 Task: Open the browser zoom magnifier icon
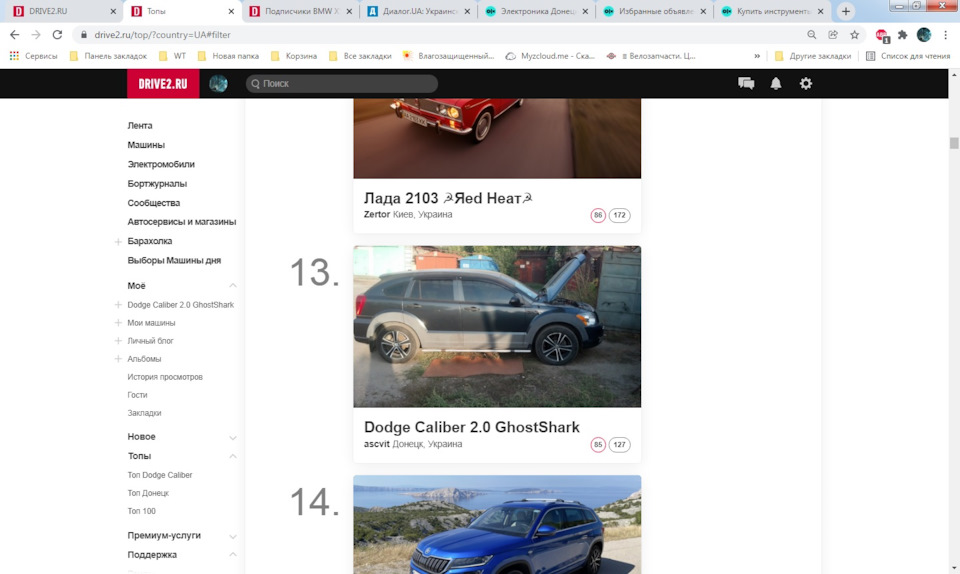pyautogui.click(x=812, y=35)
